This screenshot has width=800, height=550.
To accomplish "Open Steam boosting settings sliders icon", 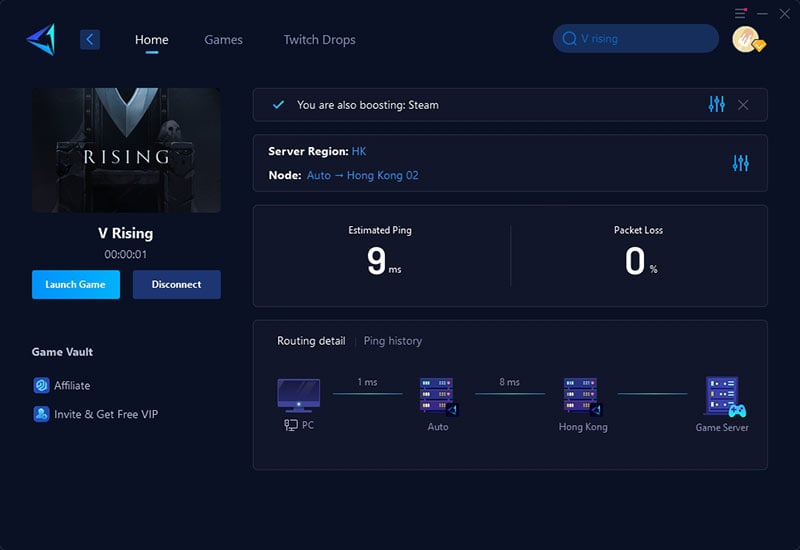I will 716,104.
